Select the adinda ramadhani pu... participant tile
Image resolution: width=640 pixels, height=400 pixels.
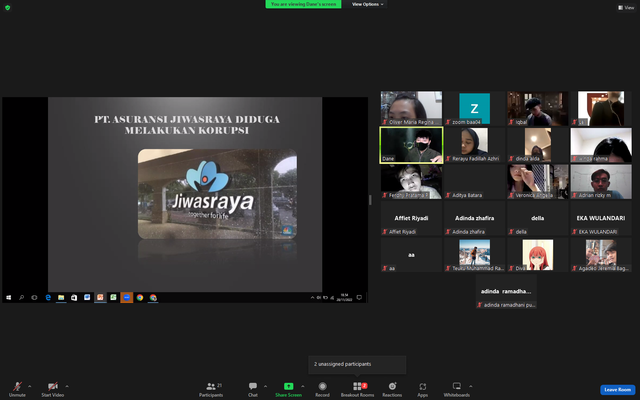point(506,292)
